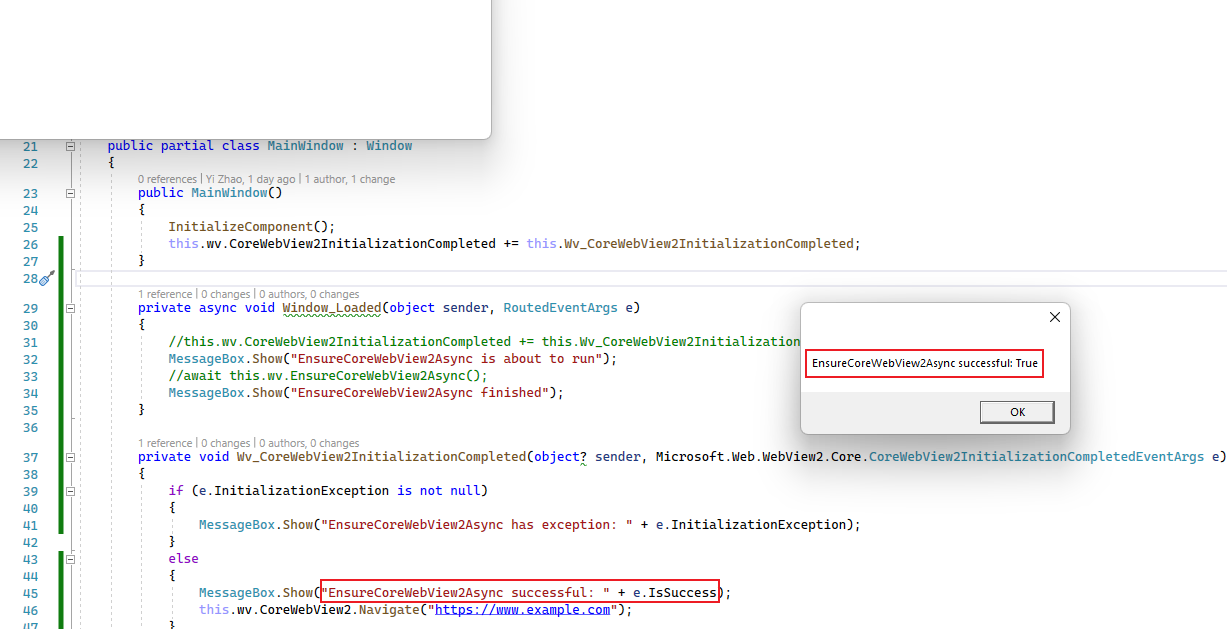The image size is (1227, 629).
Task: Open the https://www.example.com hyperlink
Action: 522,609
